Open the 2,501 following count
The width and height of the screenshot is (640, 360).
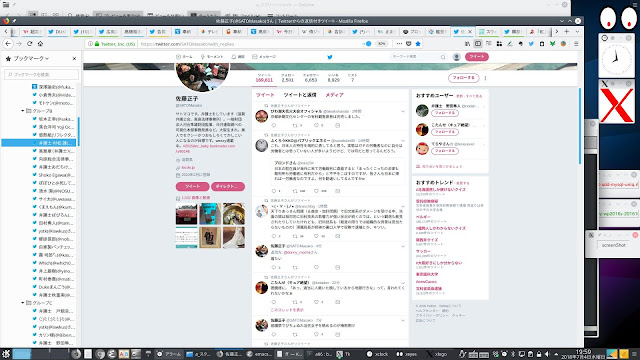(x=287, y=78)
